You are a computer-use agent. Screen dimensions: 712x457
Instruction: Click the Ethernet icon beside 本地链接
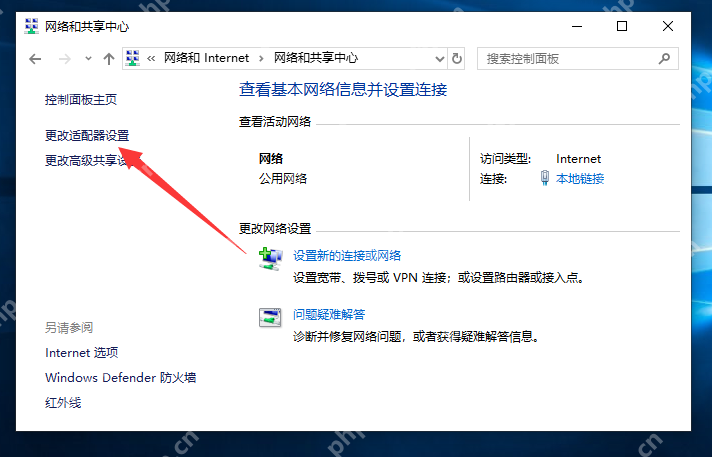point(544,178)
